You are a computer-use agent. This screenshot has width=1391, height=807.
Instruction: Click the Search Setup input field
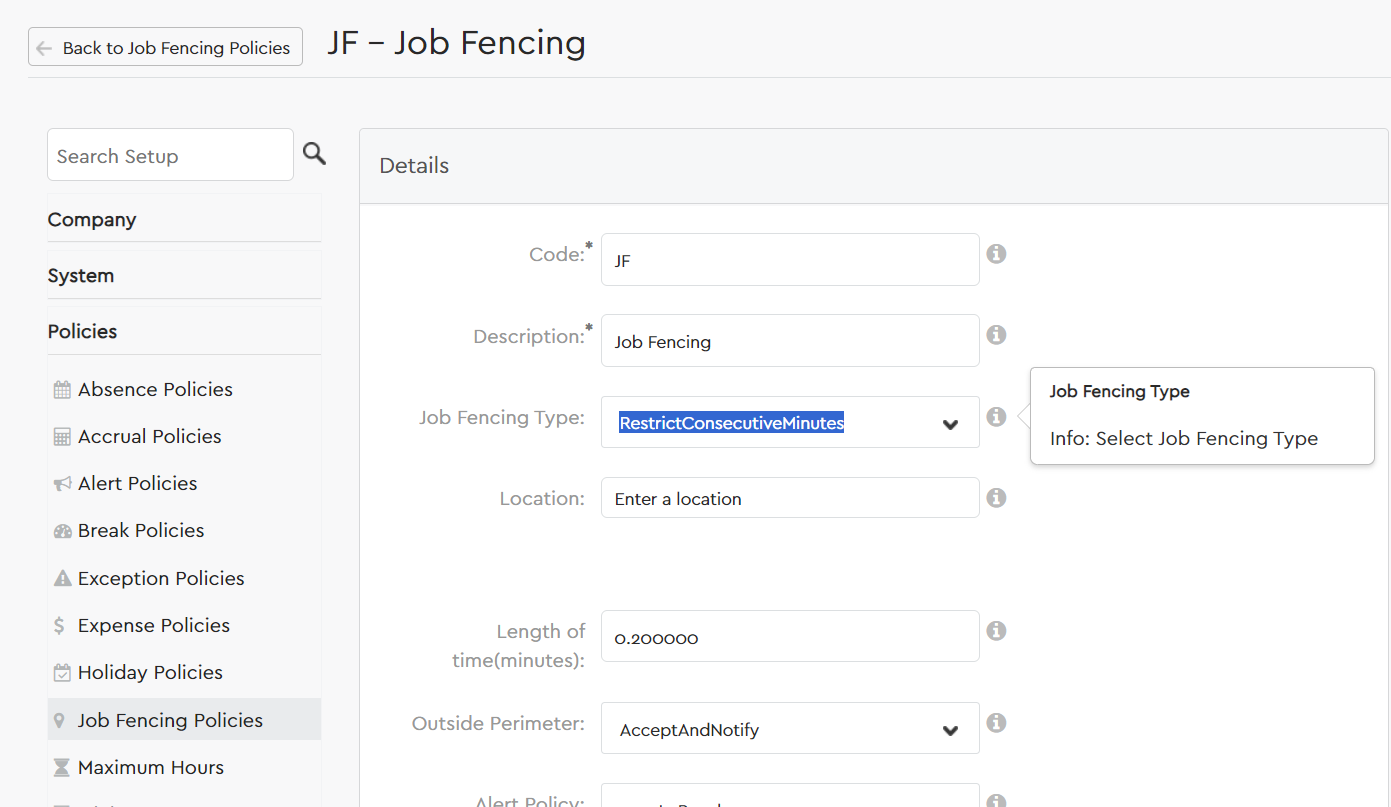pyautogui.click(x=170, y=156)
